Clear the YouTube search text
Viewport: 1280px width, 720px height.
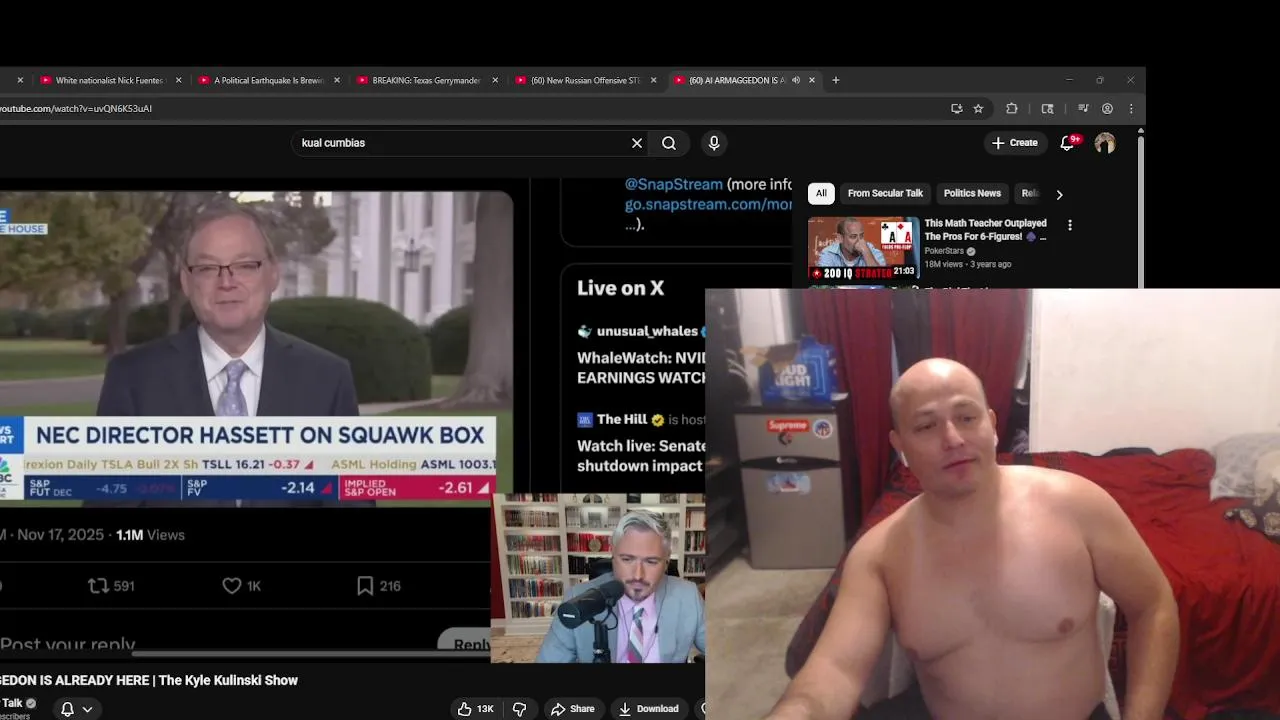[x=637, y=143]
